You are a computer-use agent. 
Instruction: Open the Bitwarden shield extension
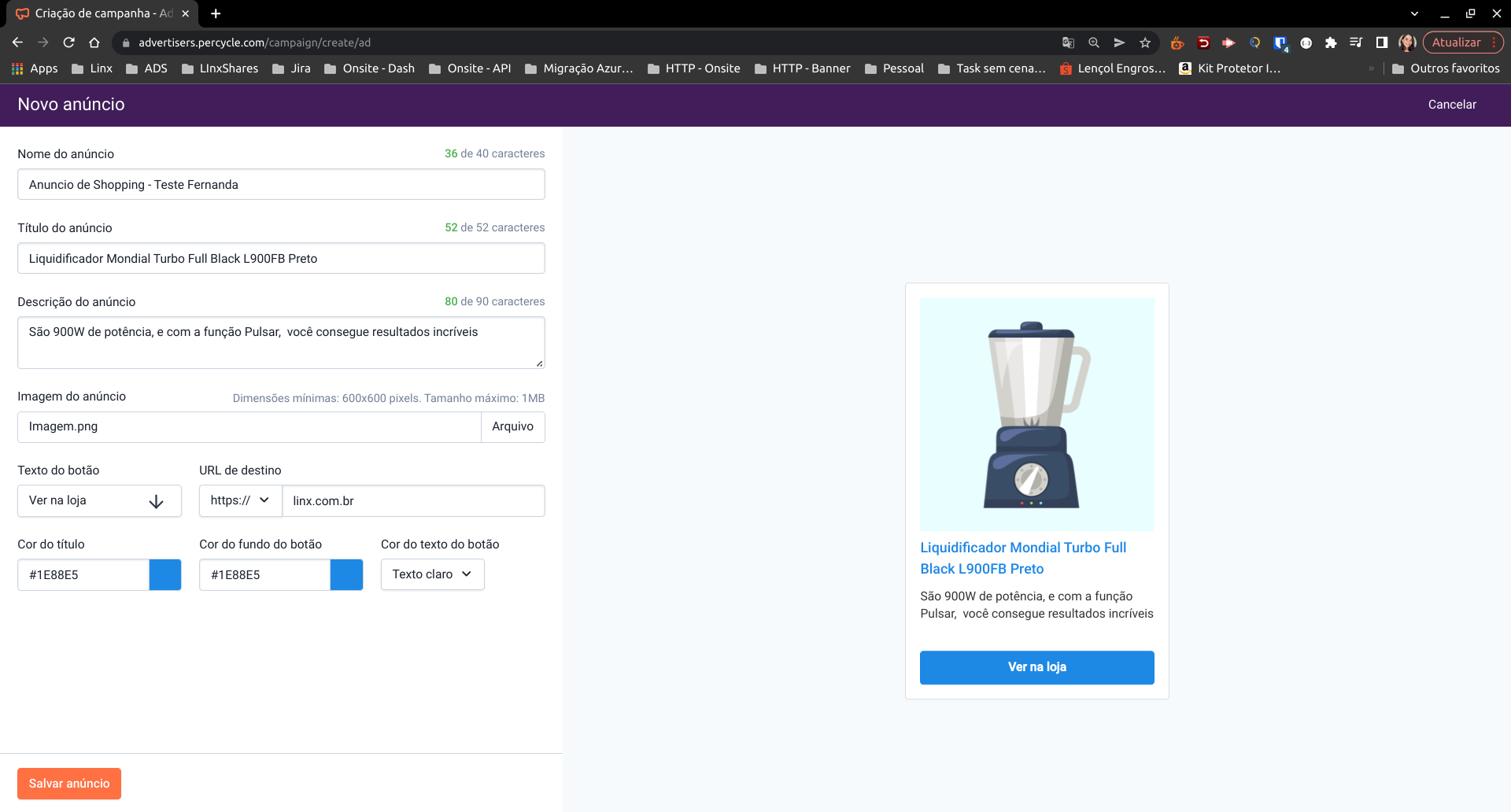1280,43
